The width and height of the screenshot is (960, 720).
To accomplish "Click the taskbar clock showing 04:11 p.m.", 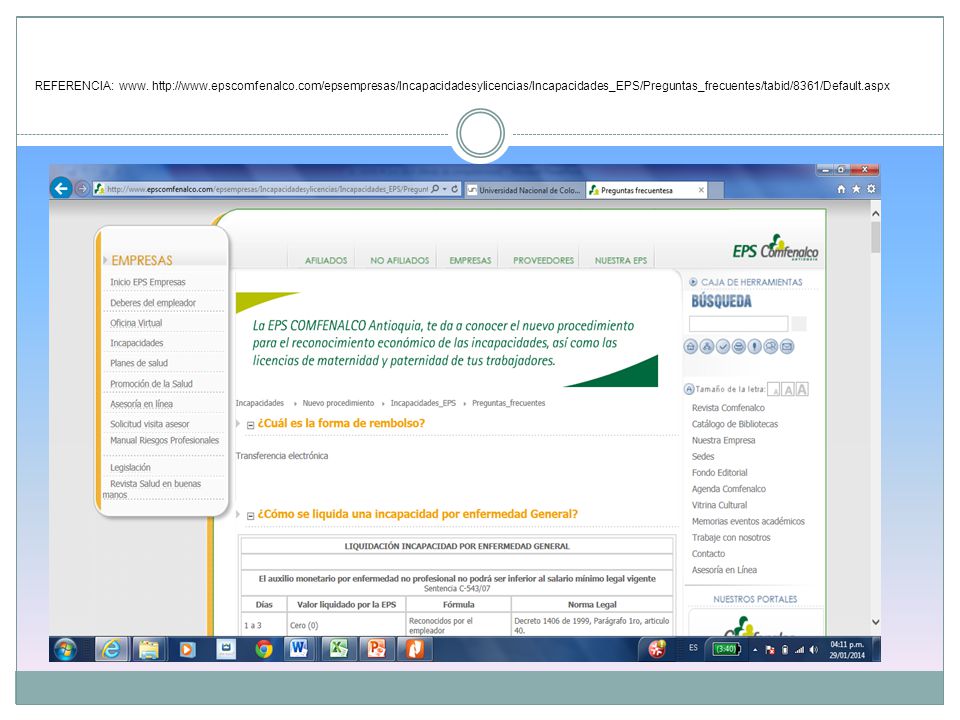I will [847, 650].
